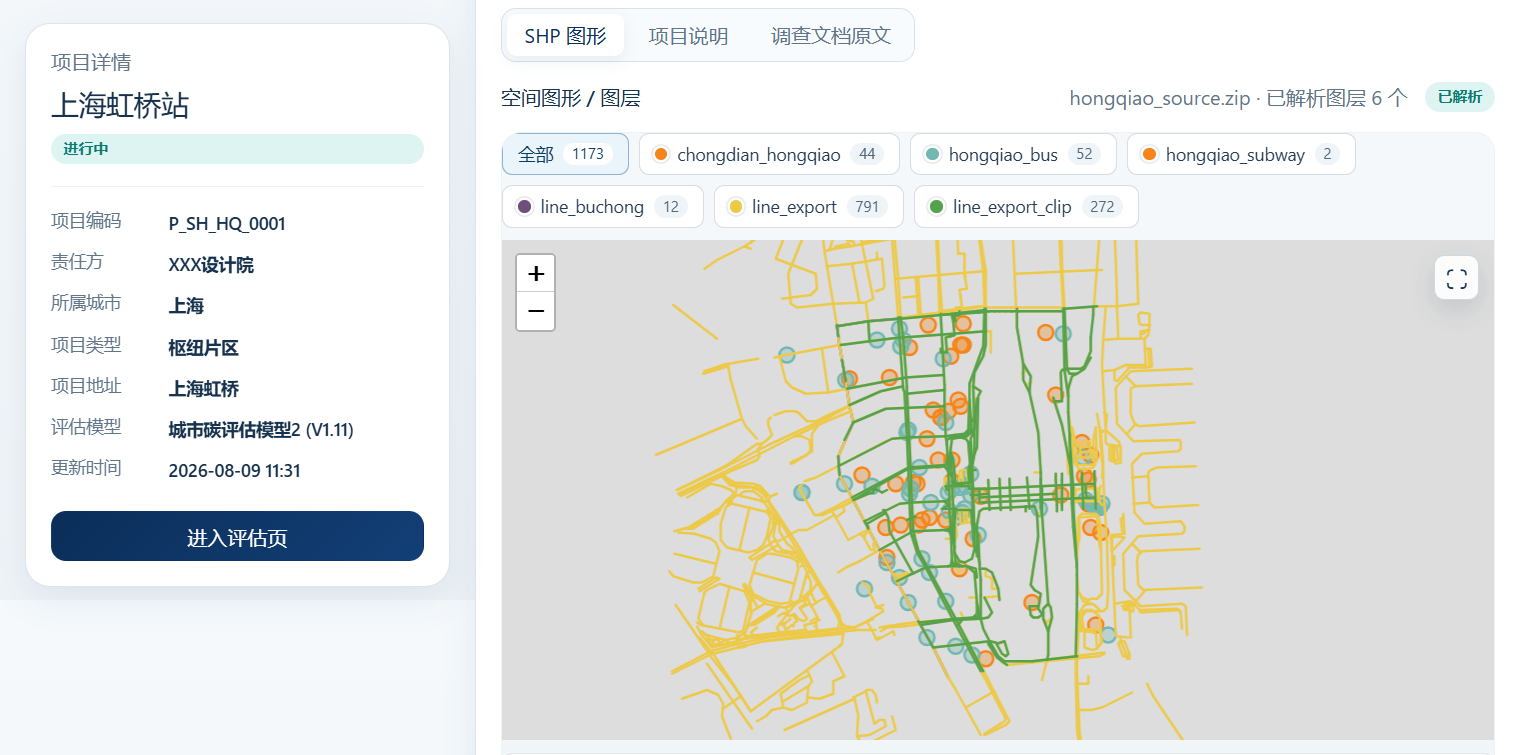Click the 791 count on line_export
This screenshot has width=1515, height=755.
[868, 207]
